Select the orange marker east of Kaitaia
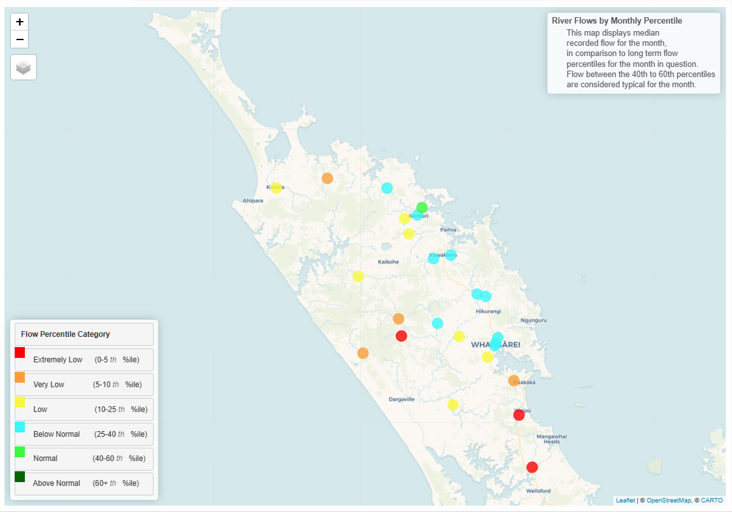The width and height of the screenshot is (732, 512). point(327,178)
